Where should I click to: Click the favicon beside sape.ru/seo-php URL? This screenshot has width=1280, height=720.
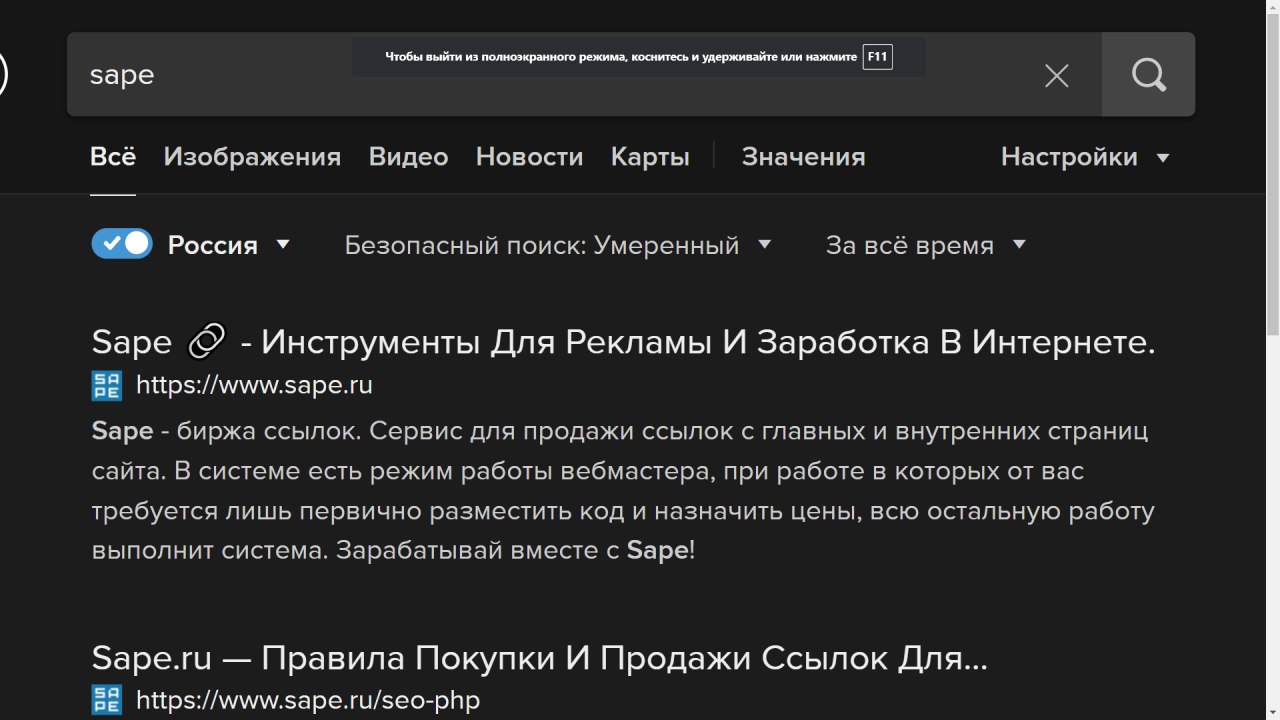click(x=106, y=700)
